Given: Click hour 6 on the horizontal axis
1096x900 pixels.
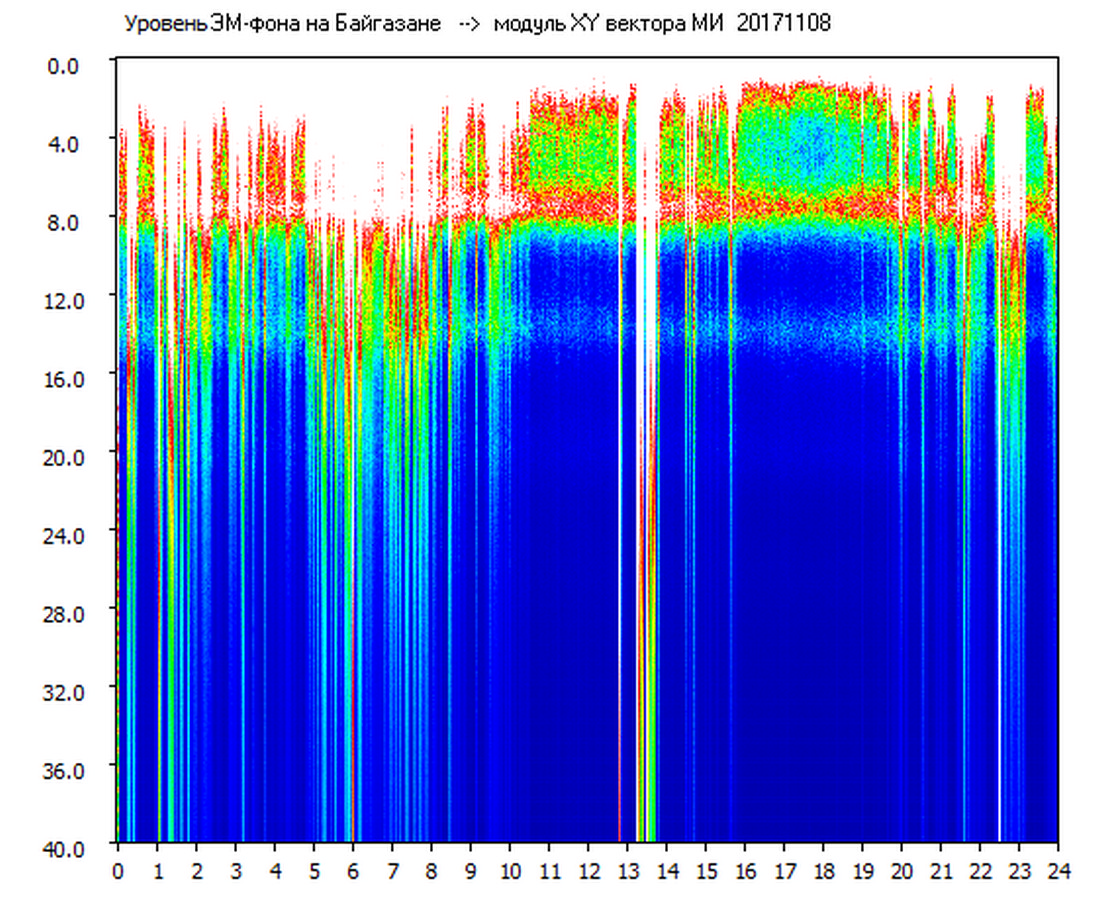Looking at the screenshot, I should [x=353, y=870].
